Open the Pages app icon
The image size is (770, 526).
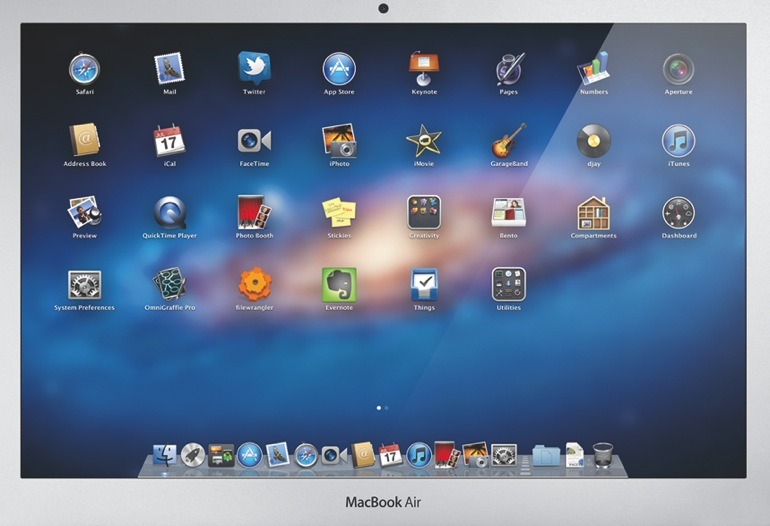tap(509, 69)
